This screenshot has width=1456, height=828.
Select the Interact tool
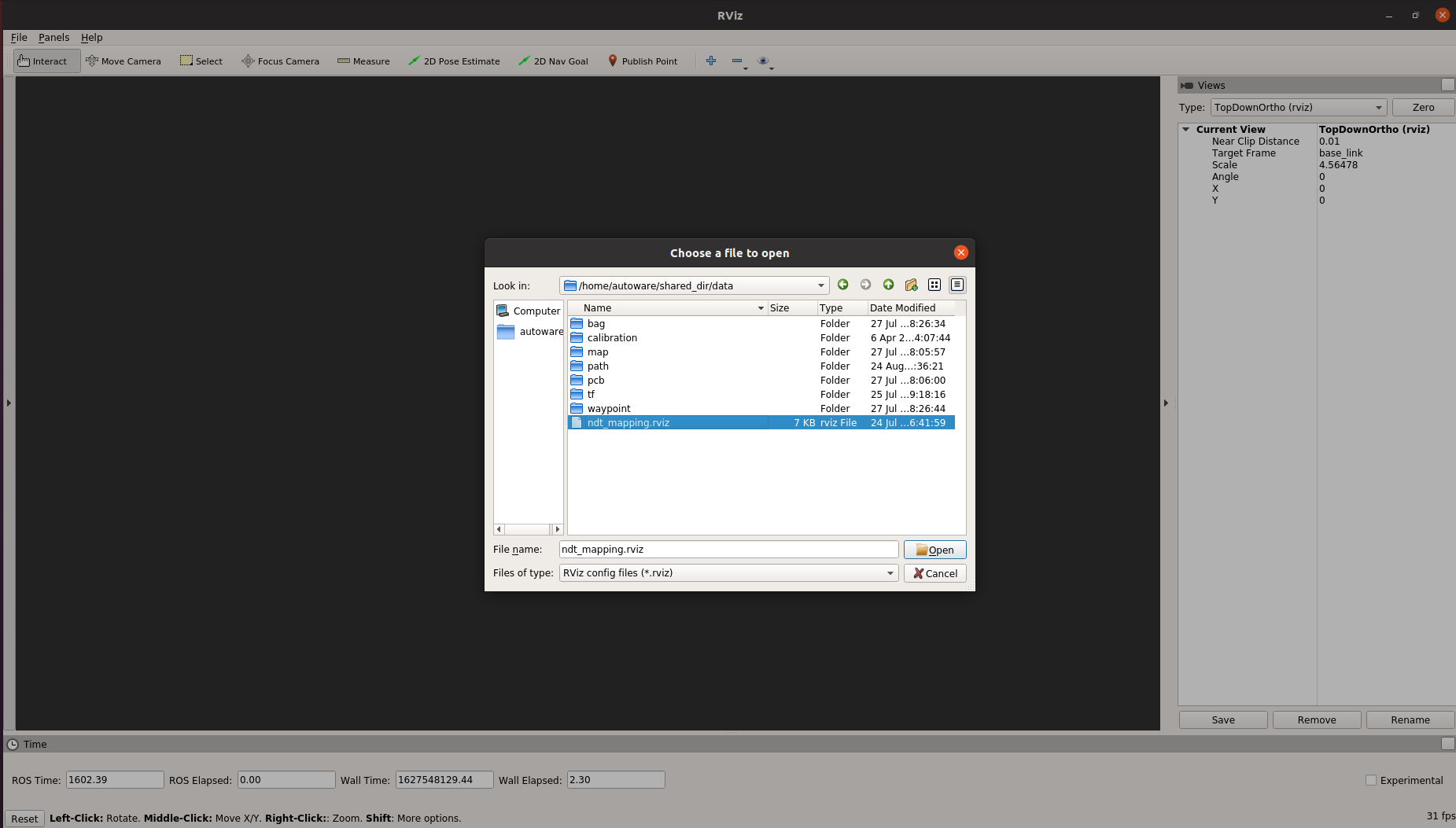click(46, 61)
